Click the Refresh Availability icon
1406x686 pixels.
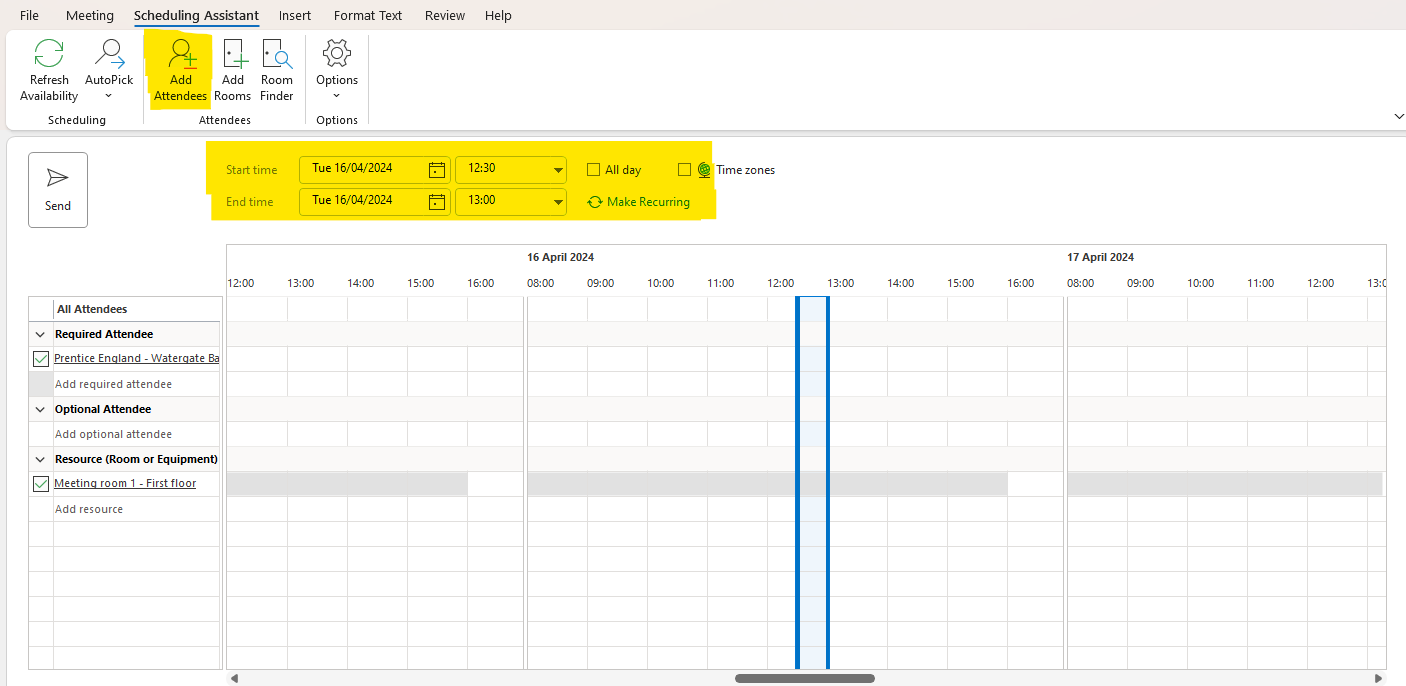(49, 55)
